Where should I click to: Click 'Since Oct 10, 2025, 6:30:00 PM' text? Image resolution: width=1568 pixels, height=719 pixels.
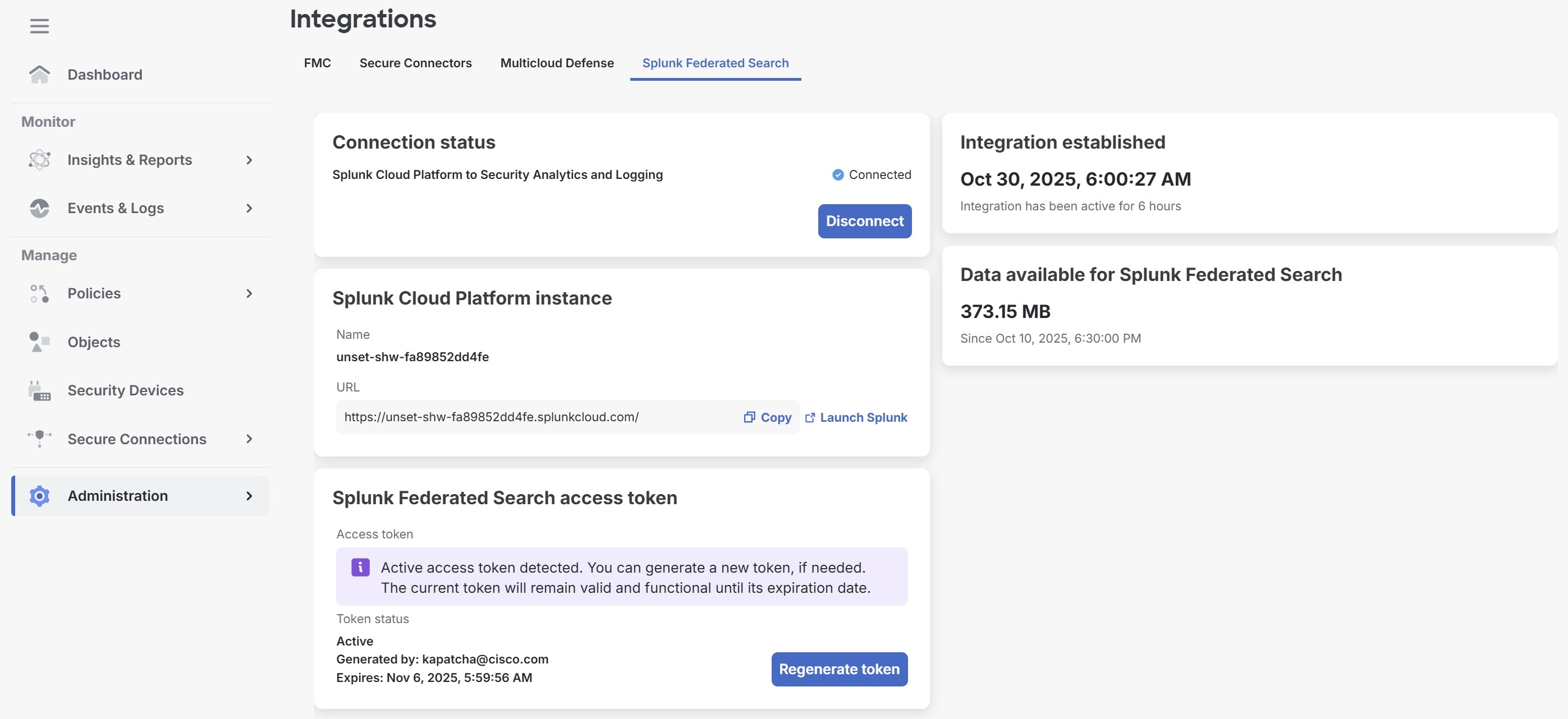coord(1050,339)
